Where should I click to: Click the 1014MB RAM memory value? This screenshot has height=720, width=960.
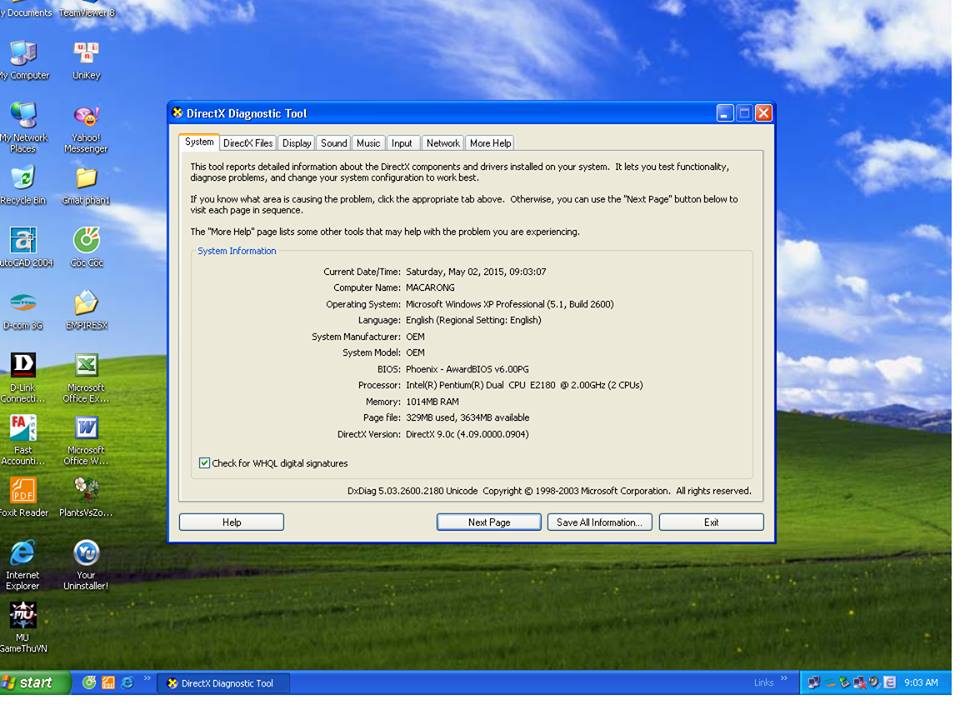click(432, 402)
